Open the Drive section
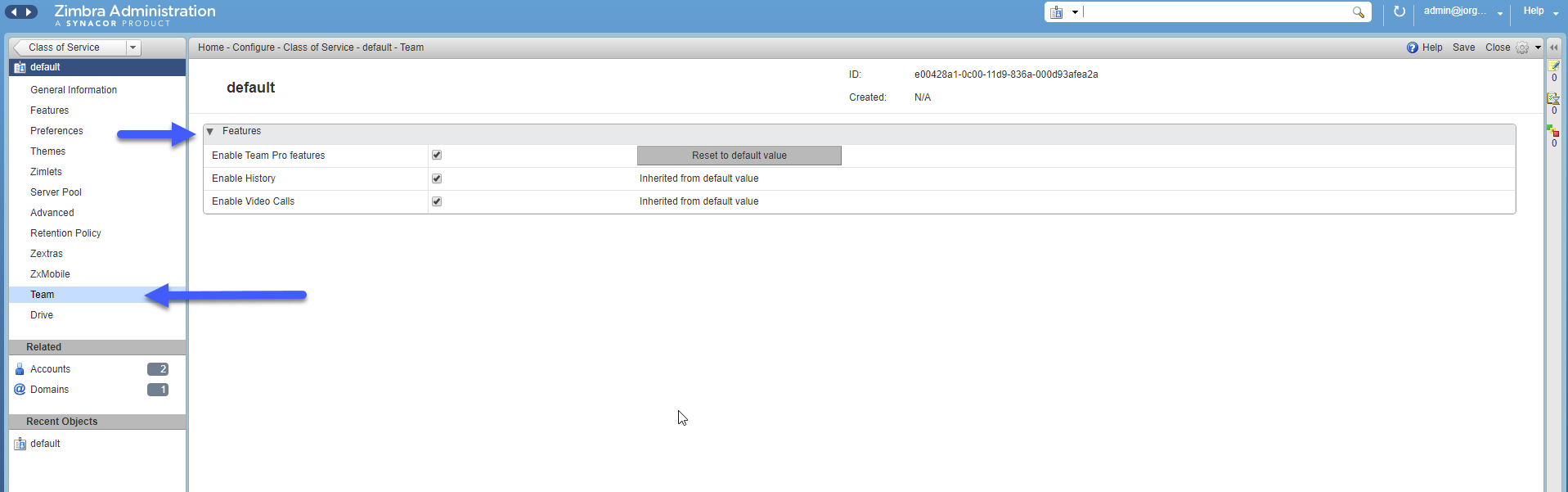1568x492 pixels. (x=42, y=315)
